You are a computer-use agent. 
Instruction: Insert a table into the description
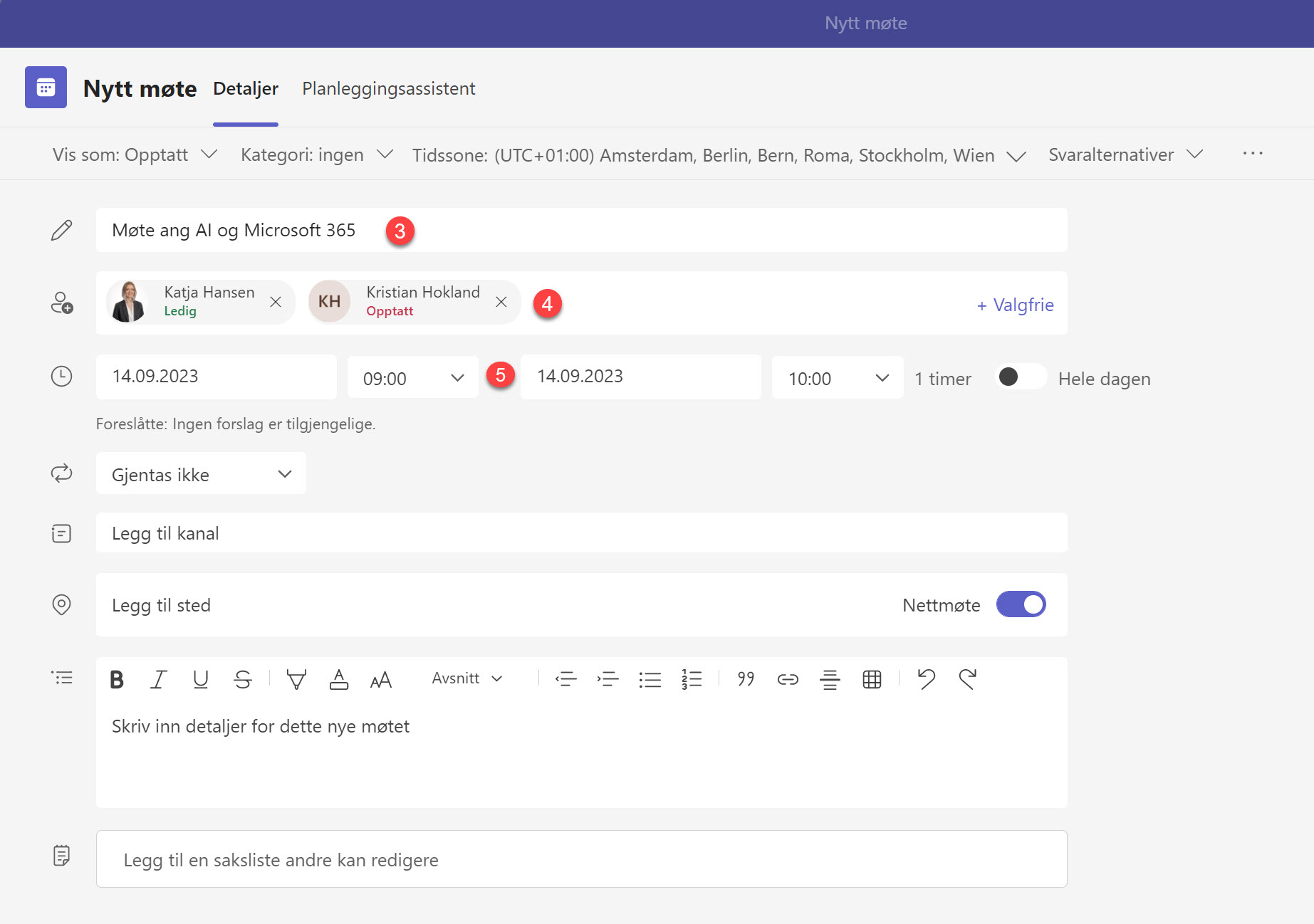[872, 678]
